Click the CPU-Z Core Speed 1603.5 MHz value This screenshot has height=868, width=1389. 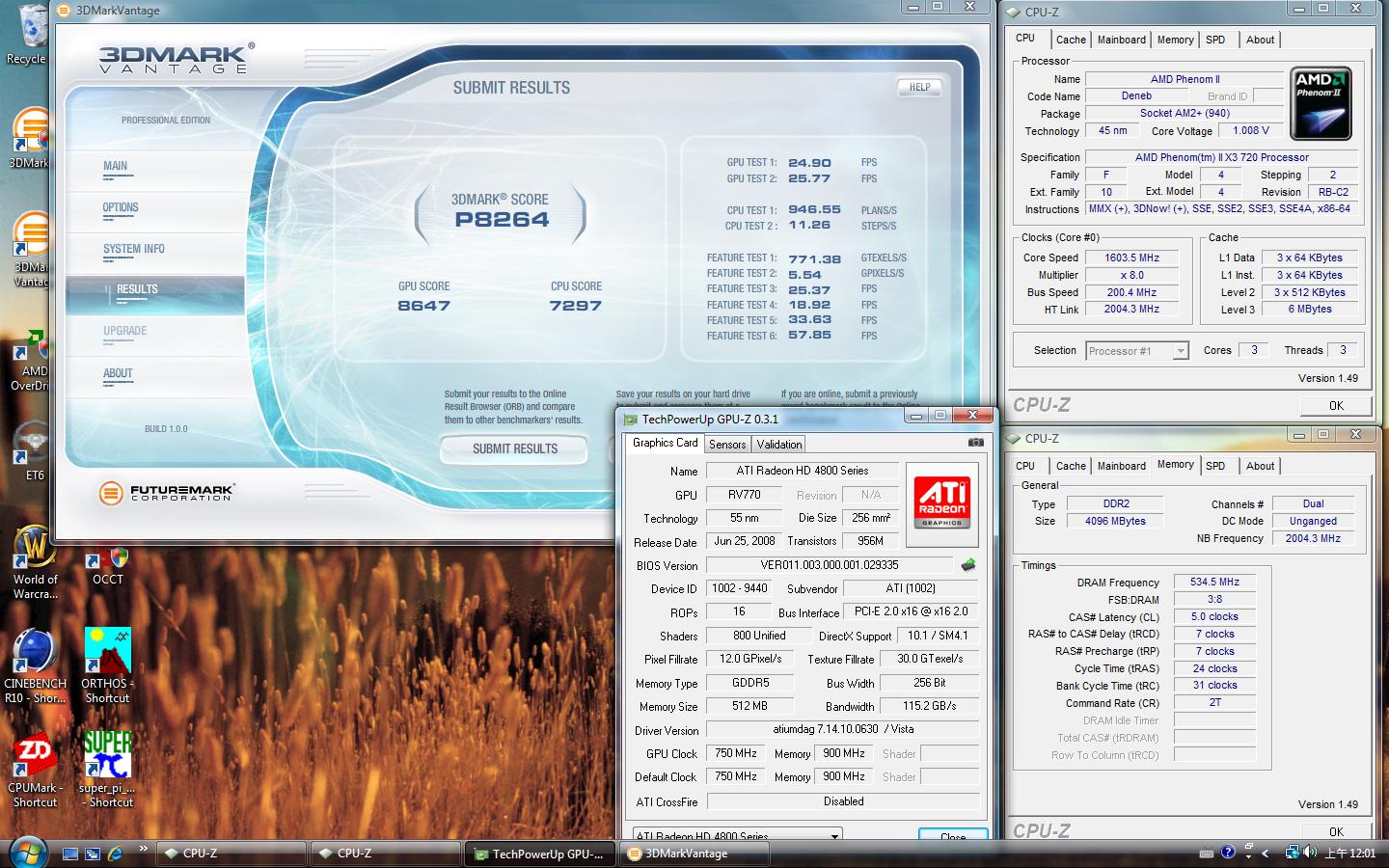coord(1131,258)
